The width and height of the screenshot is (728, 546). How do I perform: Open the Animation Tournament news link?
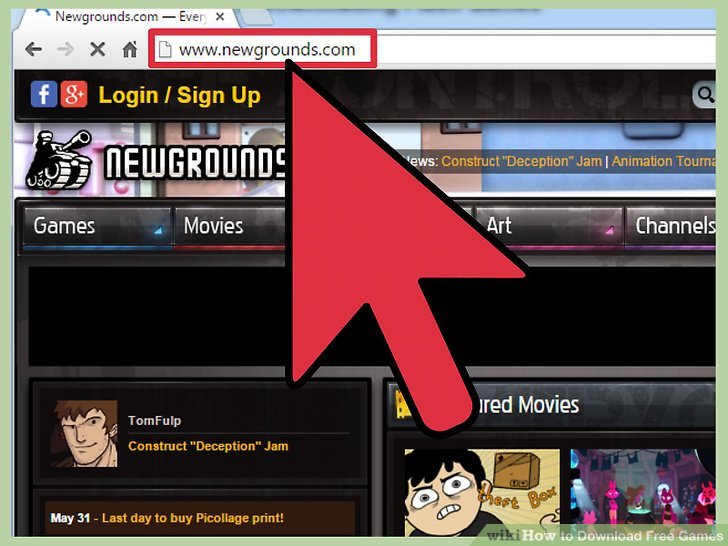pos(663,161)
